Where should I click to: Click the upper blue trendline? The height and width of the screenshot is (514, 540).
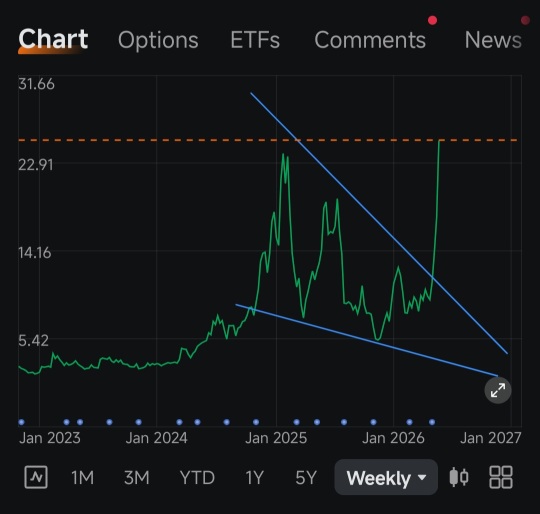(x=379, y=223)
